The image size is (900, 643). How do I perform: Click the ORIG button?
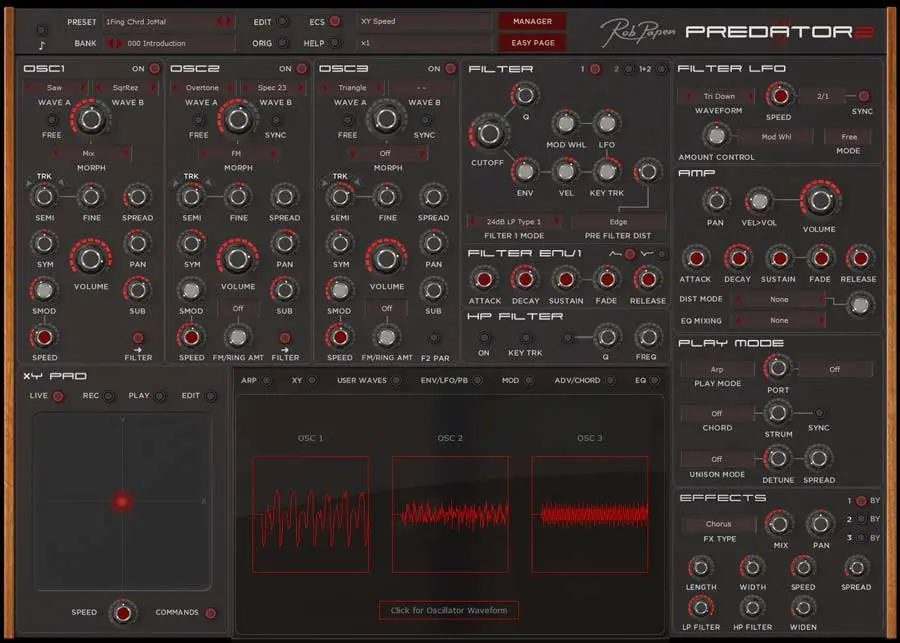(x=282, y=43)
